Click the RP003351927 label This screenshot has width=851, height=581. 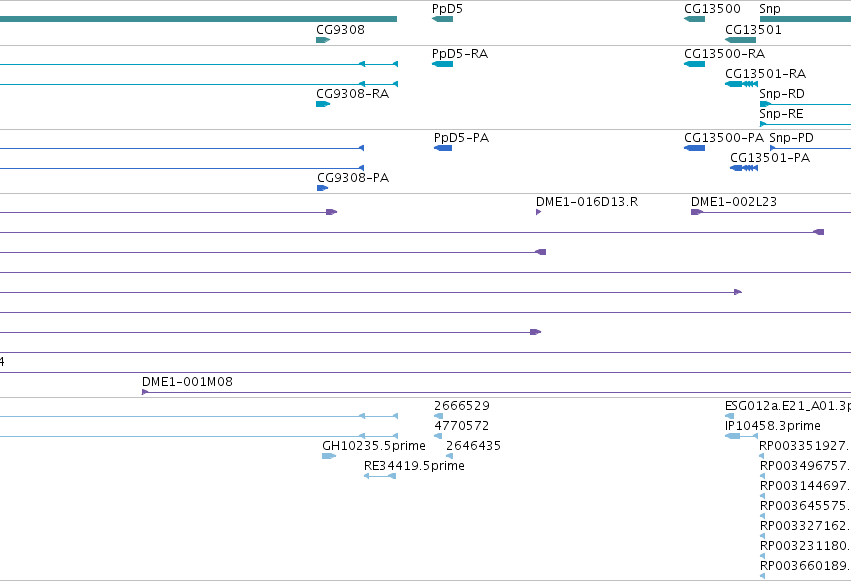805,446
